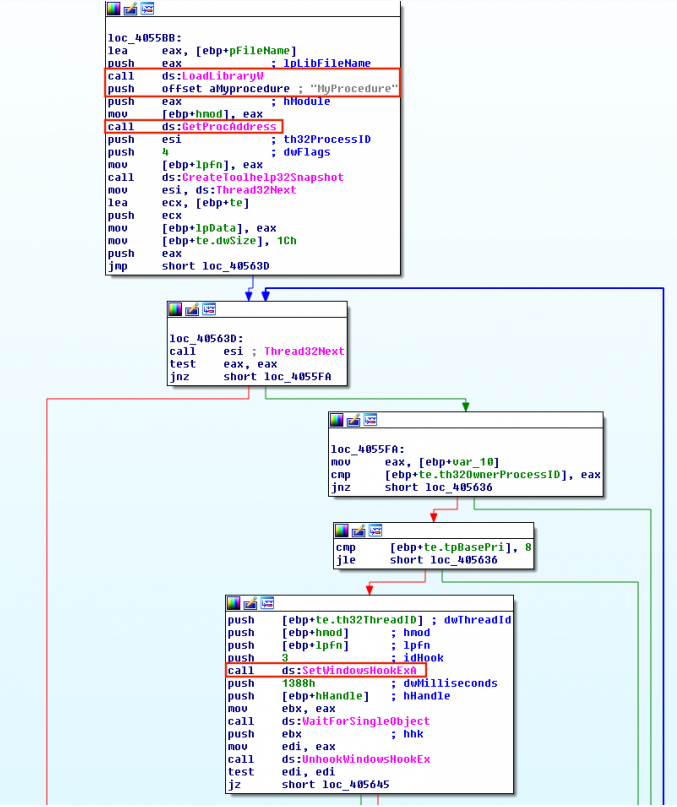677x807 pixels.
Task: Jump to GetProcAddress import
Action: pos(229,127)
